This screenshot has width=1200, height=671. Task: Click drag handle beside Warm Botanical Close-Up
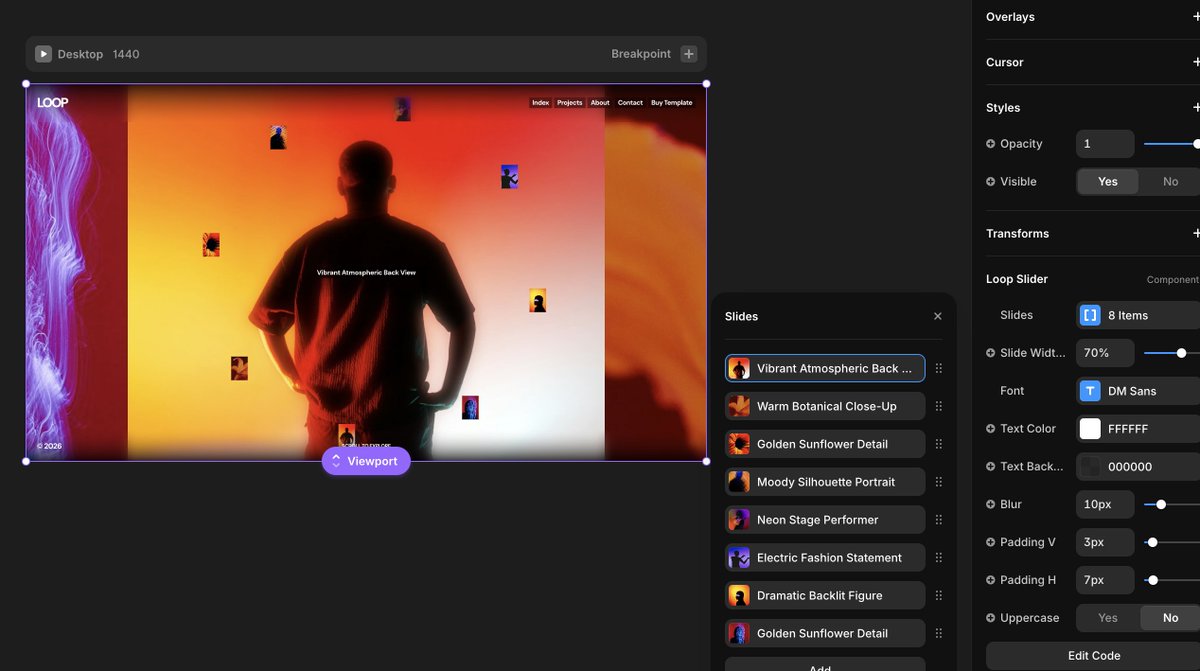(x=938, y=406)
